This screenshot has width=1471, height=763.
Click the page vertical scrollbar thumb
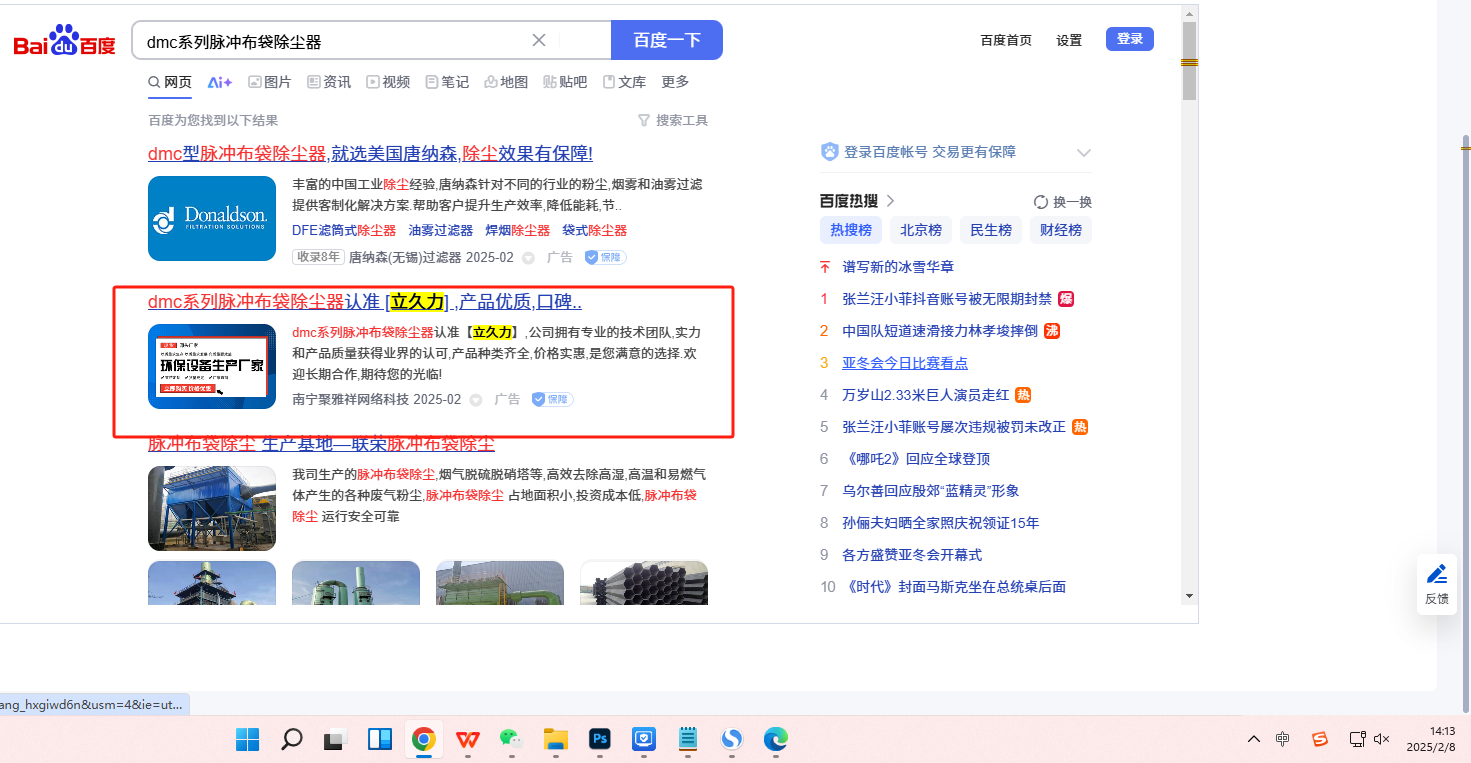coord(1189,60)
